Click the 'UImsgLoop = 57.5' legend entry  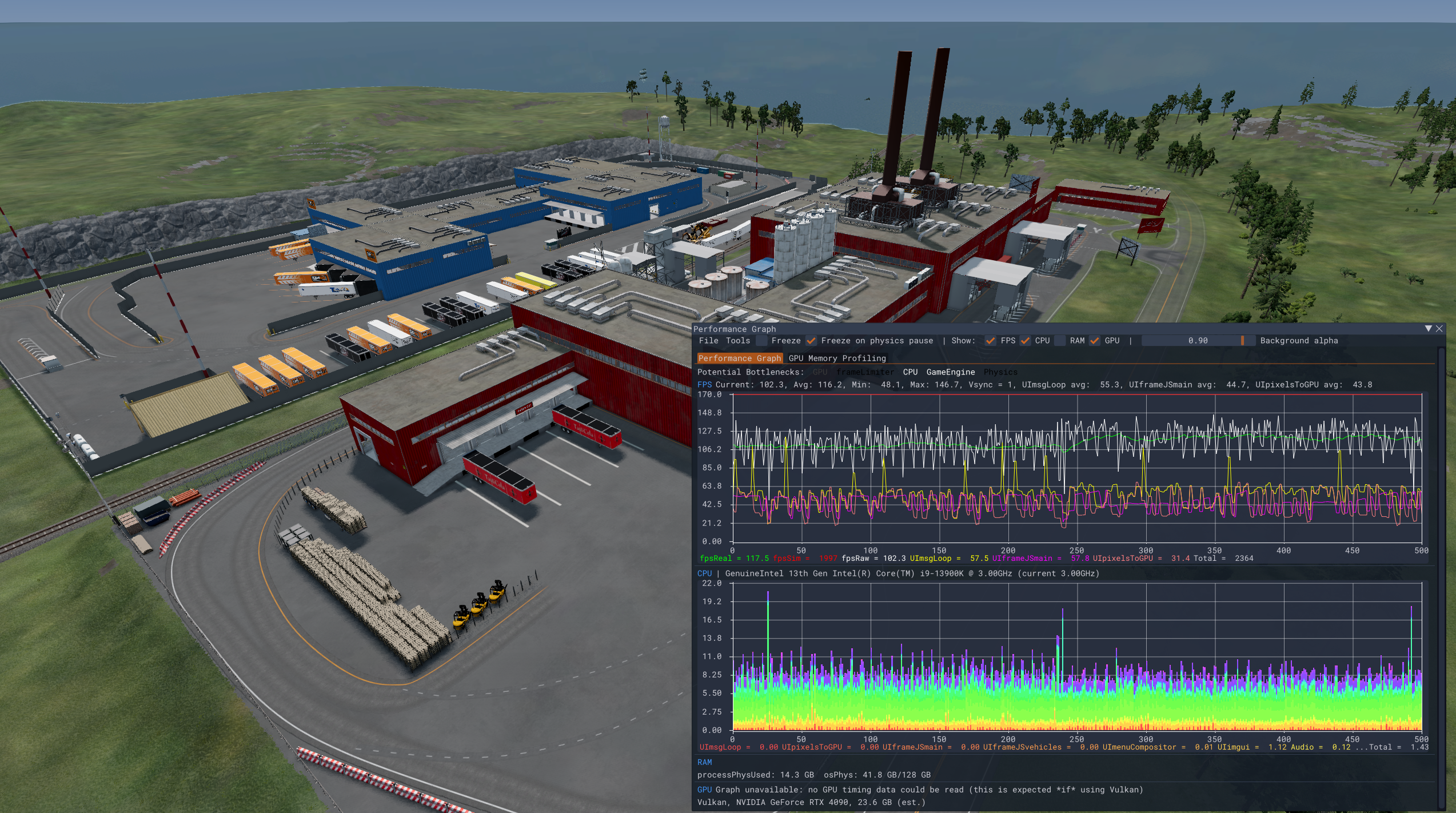click(x=948, y=559)
